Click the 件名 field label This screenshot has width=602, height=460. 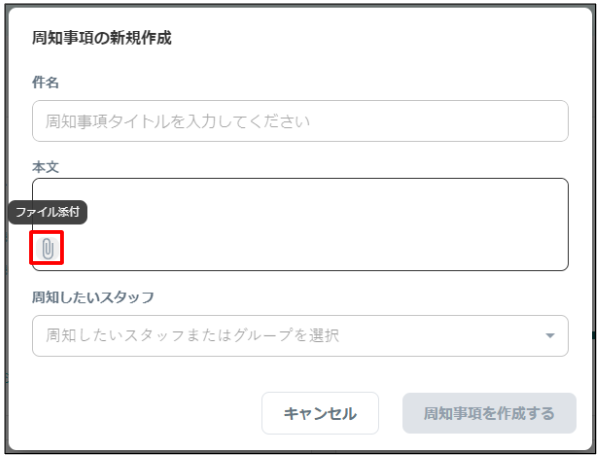click(45, 82)
